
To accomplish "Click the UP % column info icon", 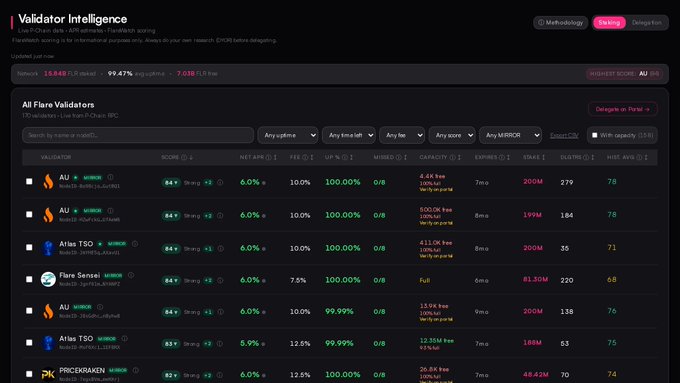I will [345, 157].
